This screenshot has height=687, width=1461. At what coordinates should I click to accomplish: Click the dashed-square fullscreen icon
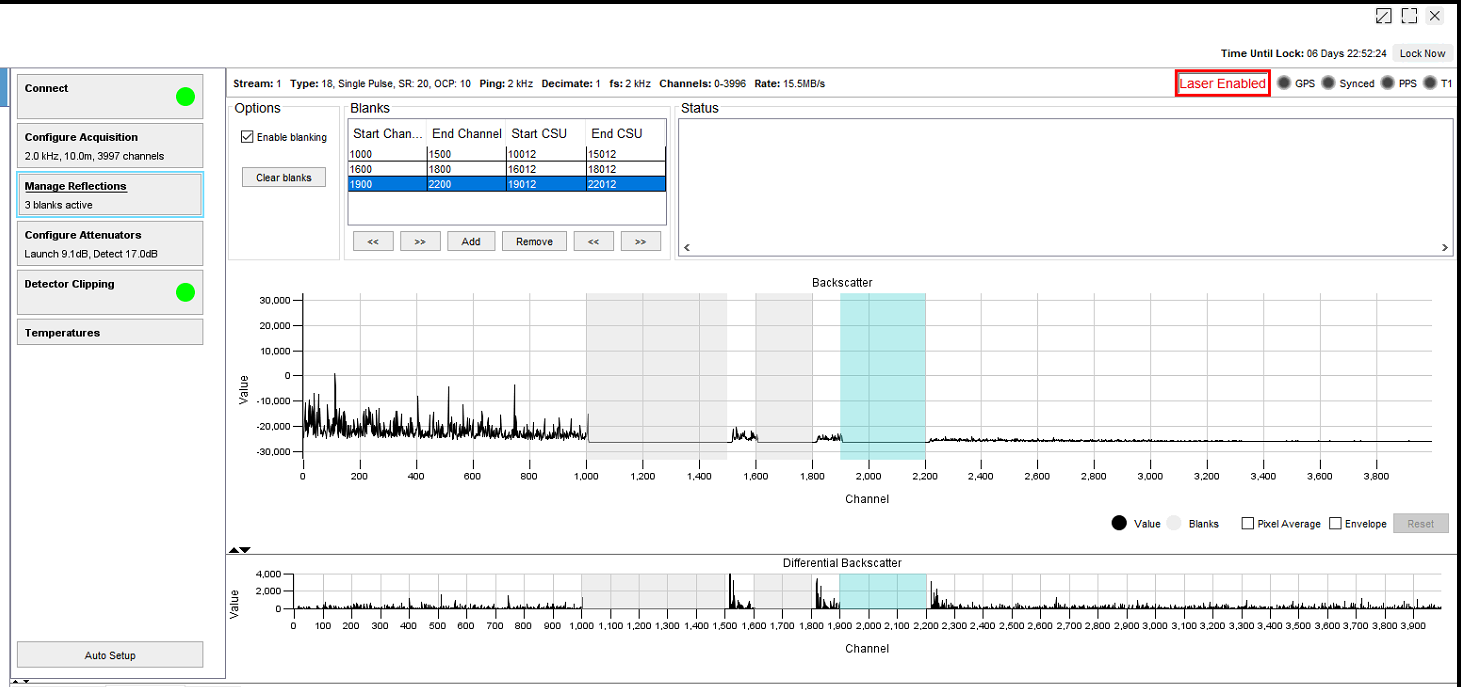[1409, 16]
